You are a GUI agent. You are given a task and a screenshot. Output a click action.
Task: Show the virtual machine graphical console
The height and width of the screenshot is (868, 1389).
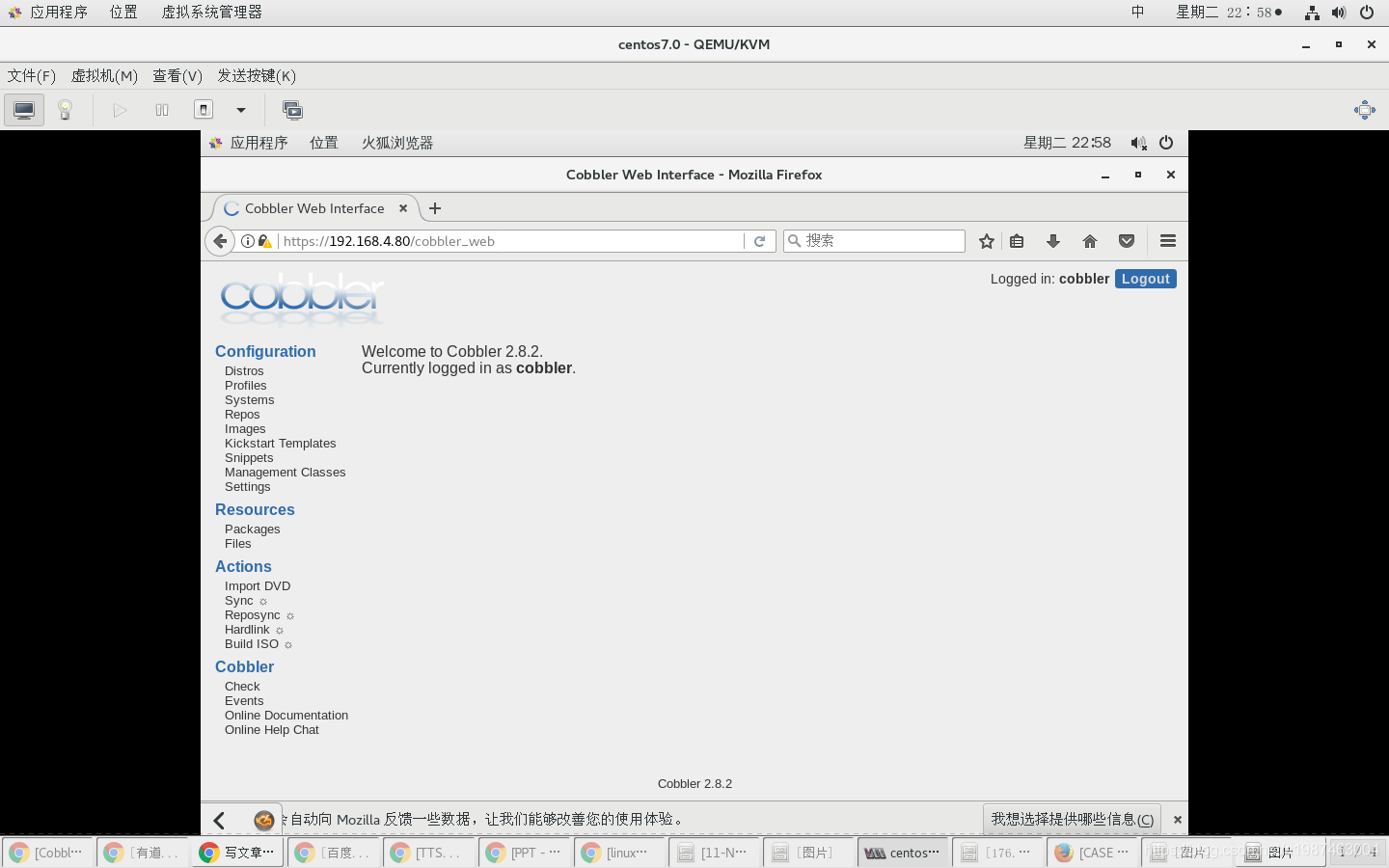[x=24, y=110]
